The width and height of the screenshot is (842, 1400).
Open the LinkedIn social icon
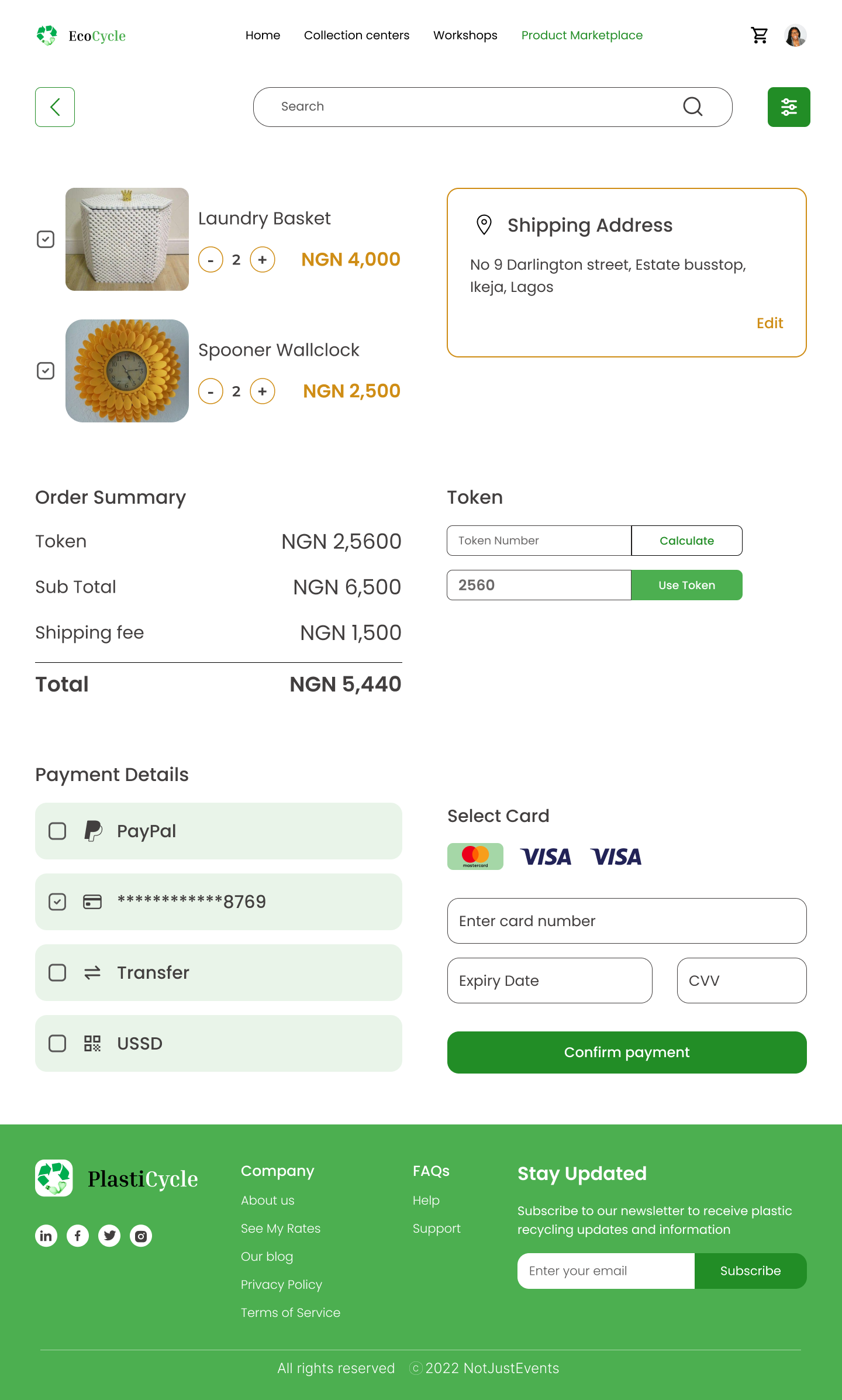click(x=46, y=1236)
